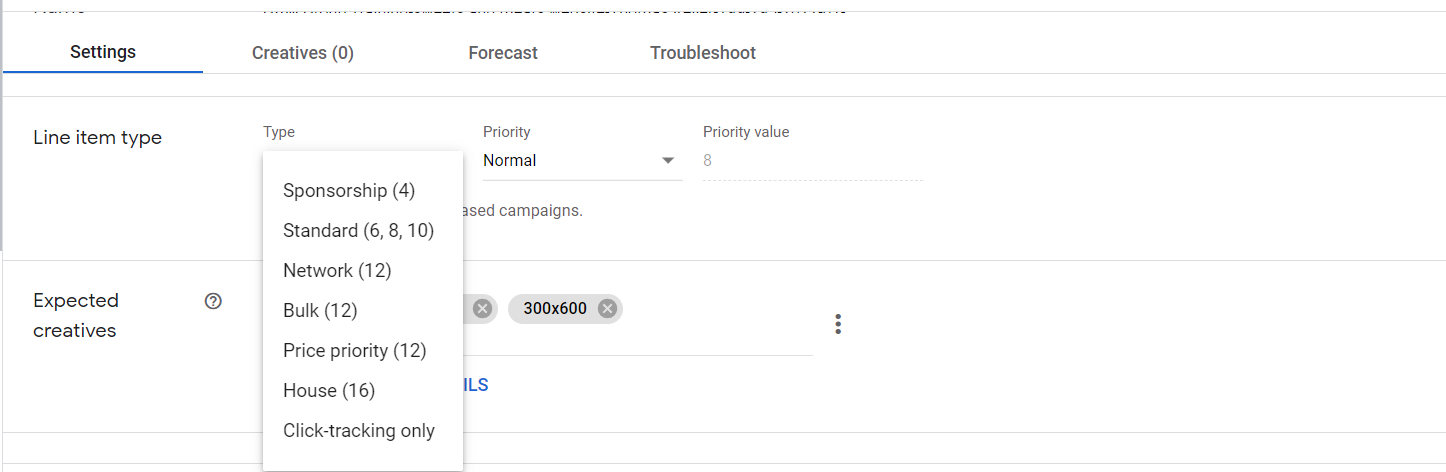
Task: Open the help icon beside Expected creatives
Action: click(213, 301)
